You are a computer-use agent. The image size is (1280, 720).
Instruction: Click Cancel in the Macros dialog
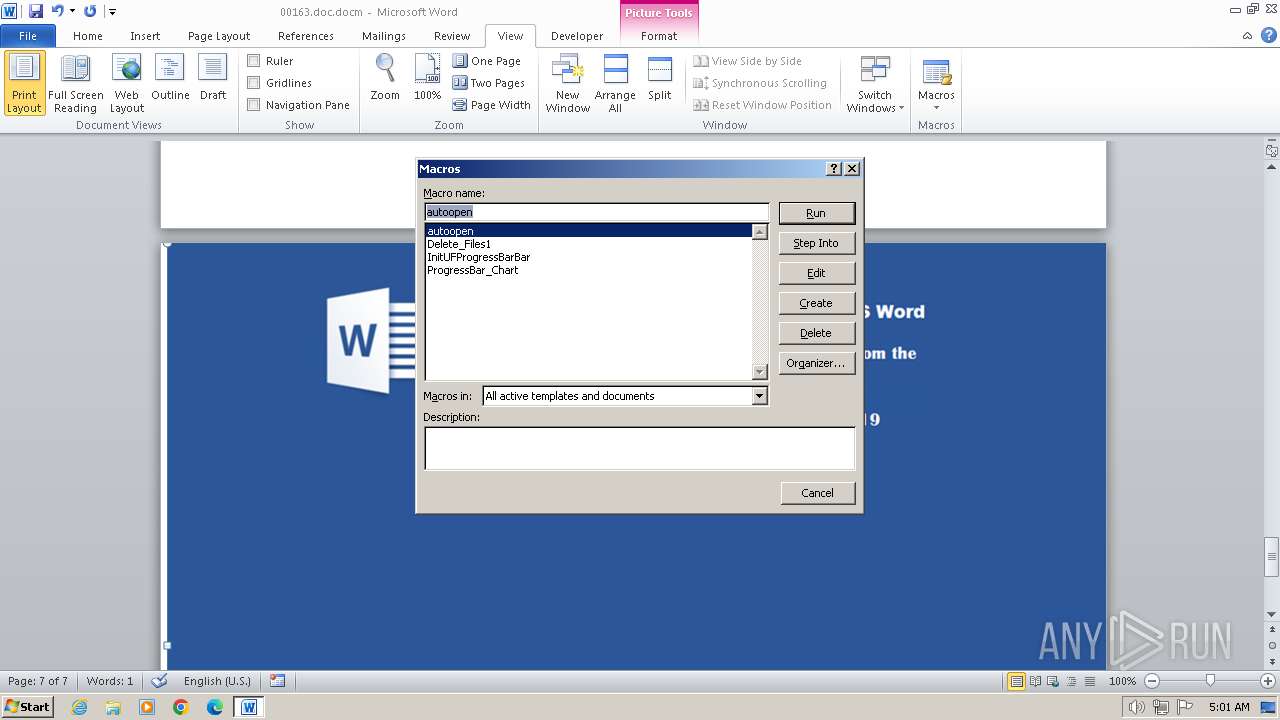click(x=817, y=493)
